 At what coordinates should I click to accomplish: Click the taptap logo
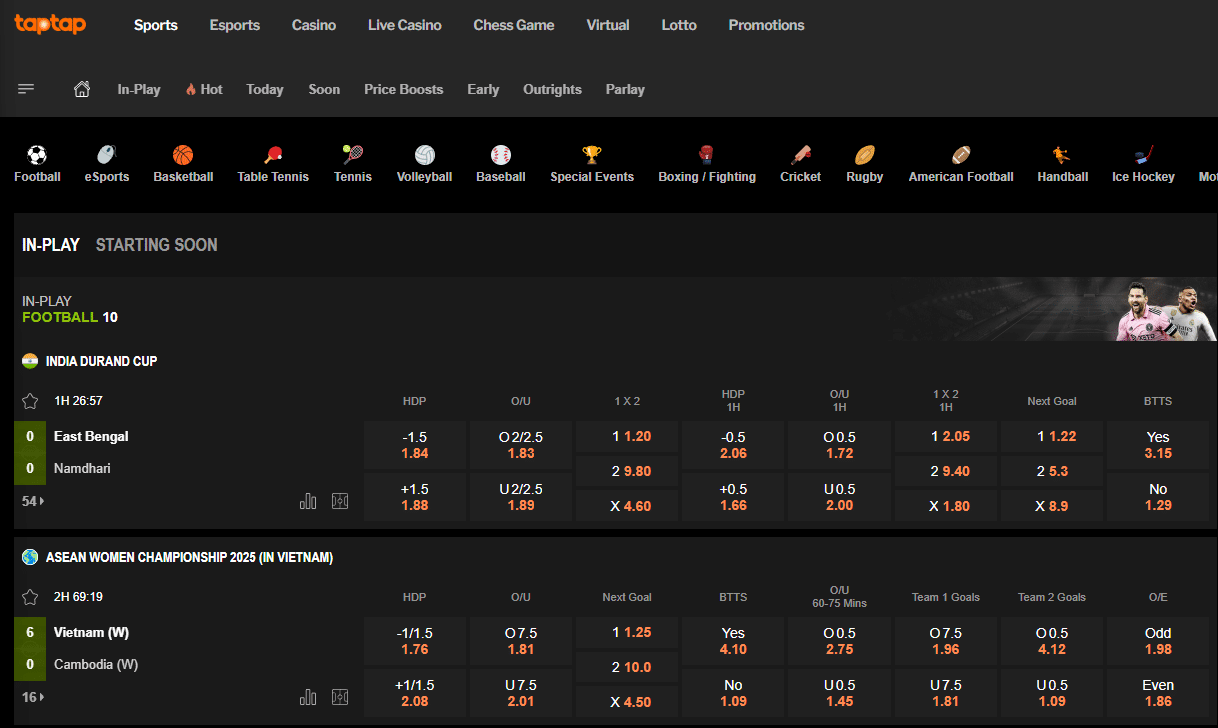[50, 27]
